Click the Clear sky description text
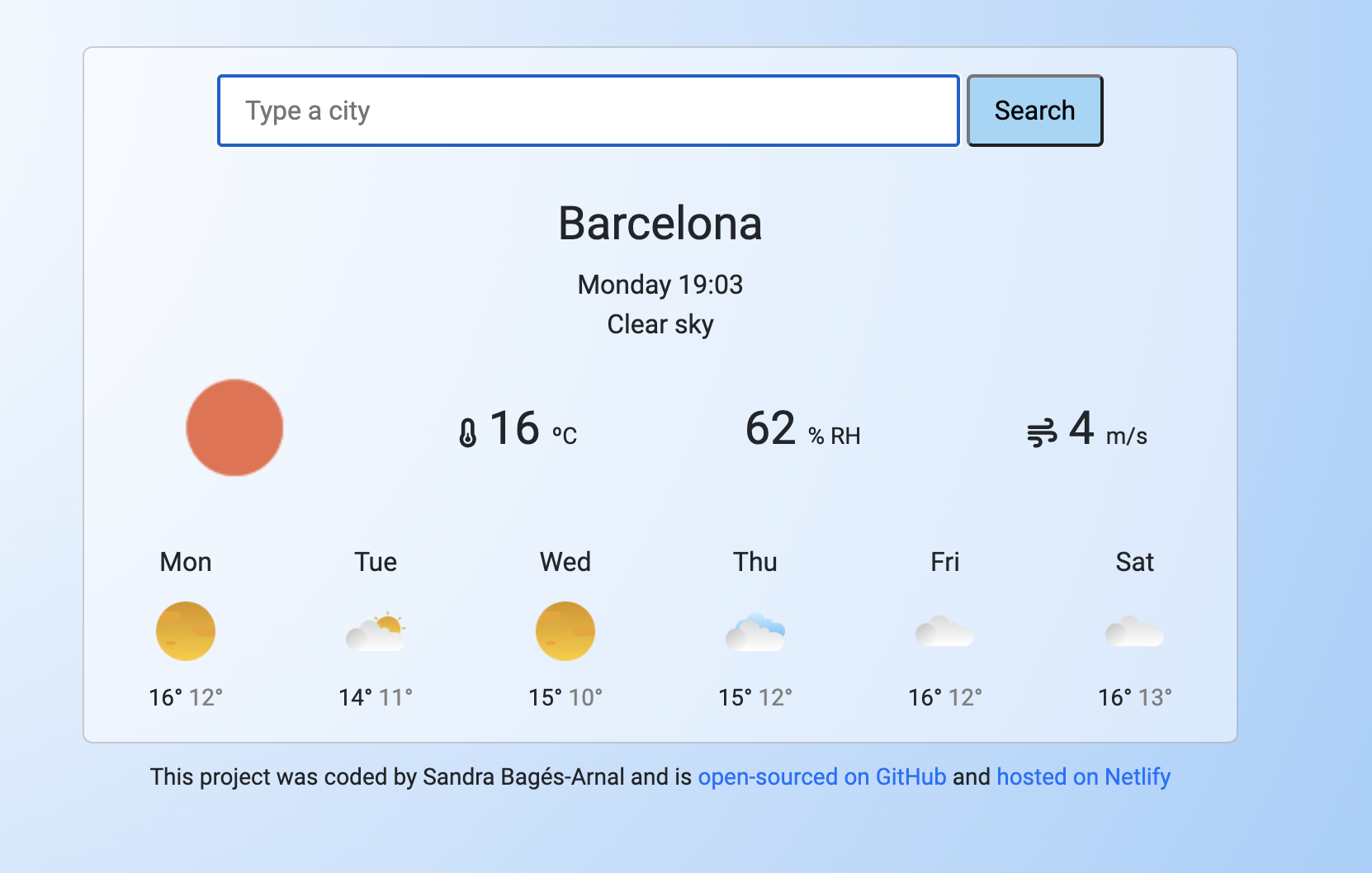This screenshot has height=873, width=1372. coord(660,323)
